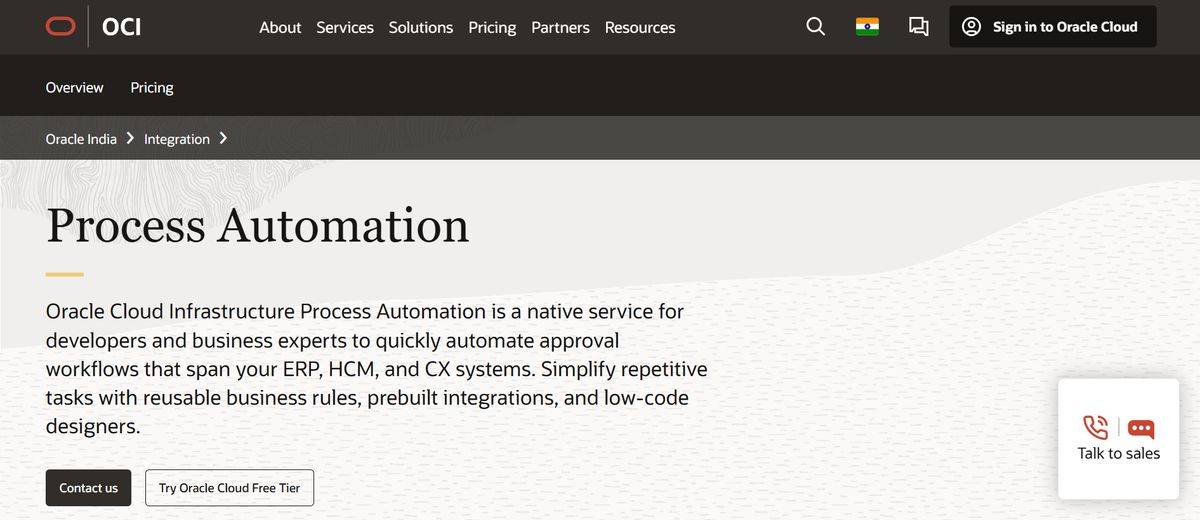Viewport: 1200px width, 520px height.
Task: Open the About menu
Action: 280,27
